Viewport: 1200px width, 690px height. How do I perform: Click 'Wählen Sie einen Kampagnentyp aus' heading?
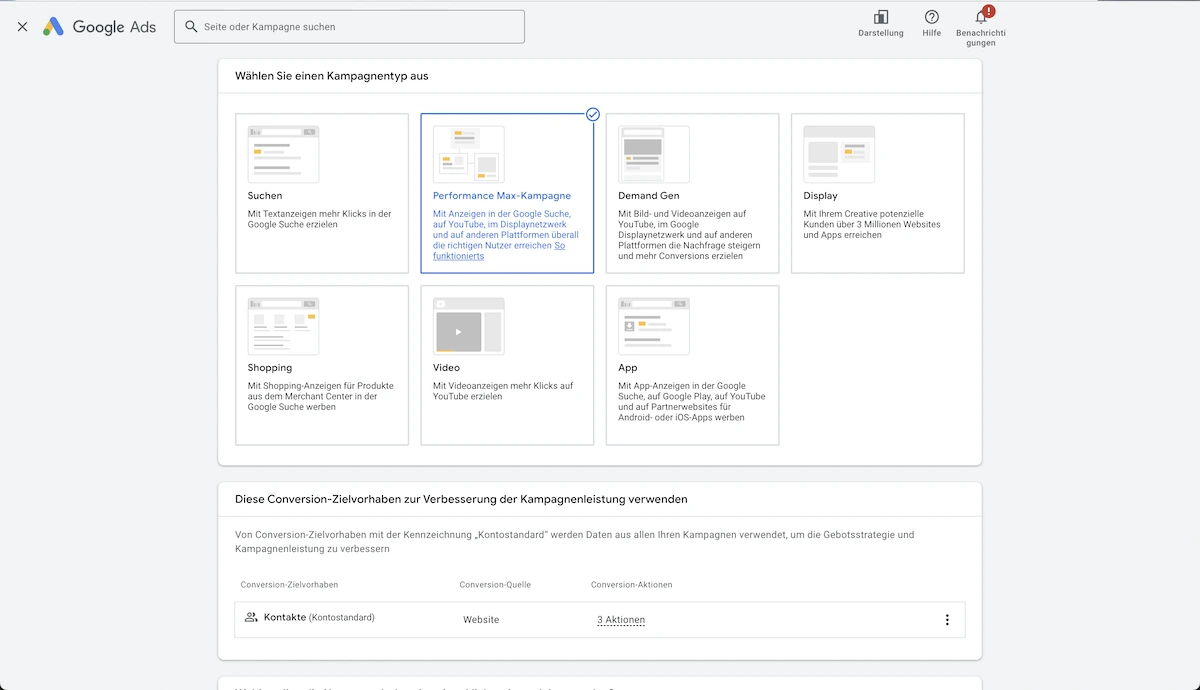[x=332, y=76]
